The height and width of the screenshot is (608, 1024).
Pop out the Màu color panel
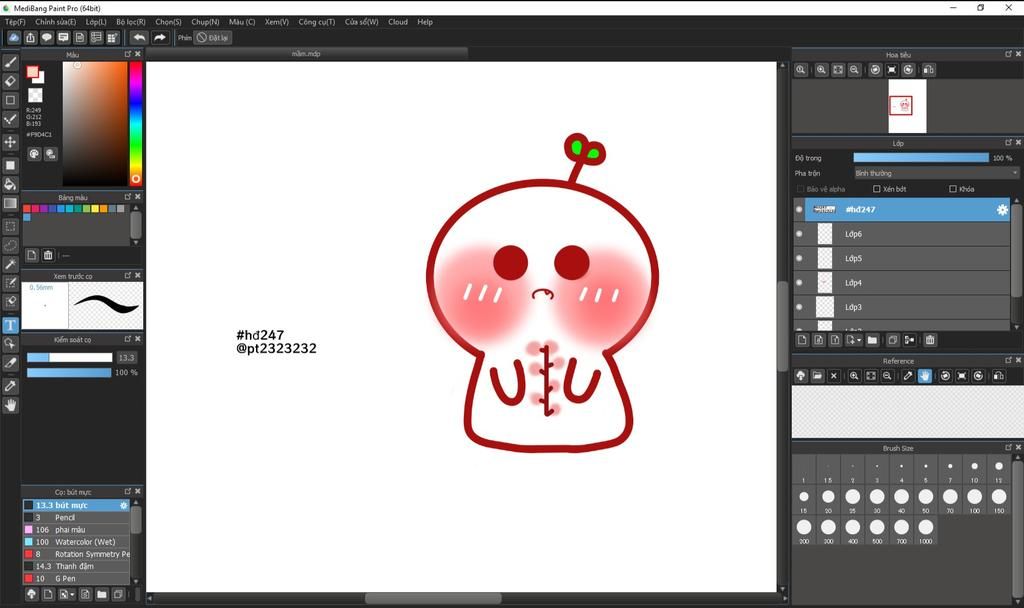pyautogui.click(x=128, y=54)
